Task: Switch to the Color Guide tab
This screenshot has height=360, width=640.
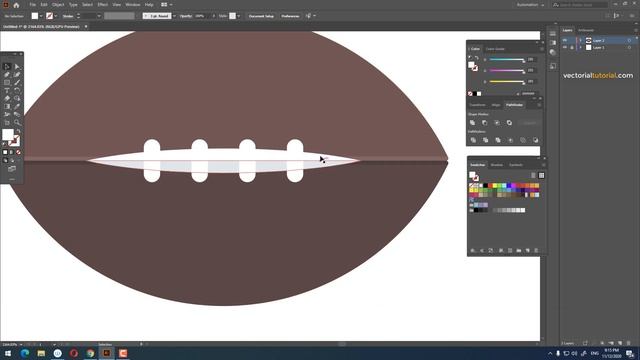Action: click(x=495, y=49)
